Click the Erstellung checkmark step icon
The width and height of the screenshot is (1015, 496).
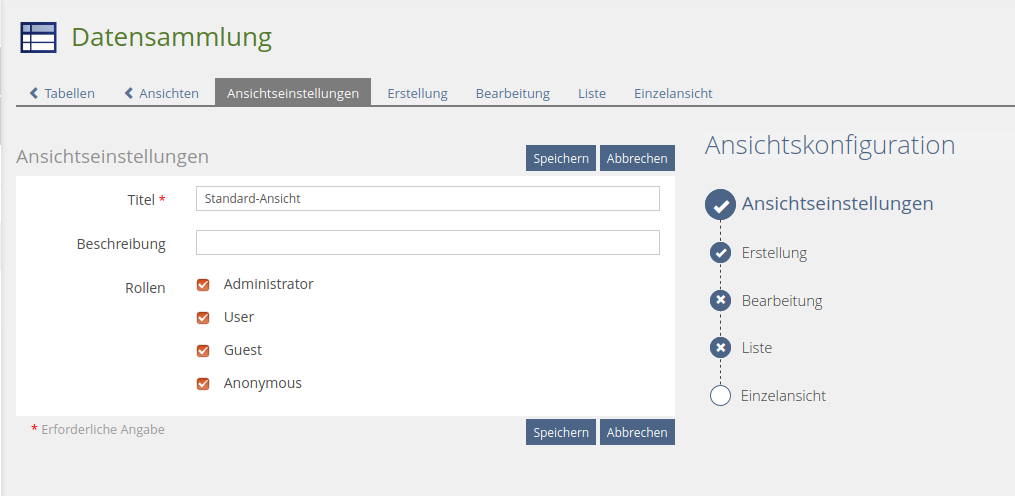coord(720,253)
